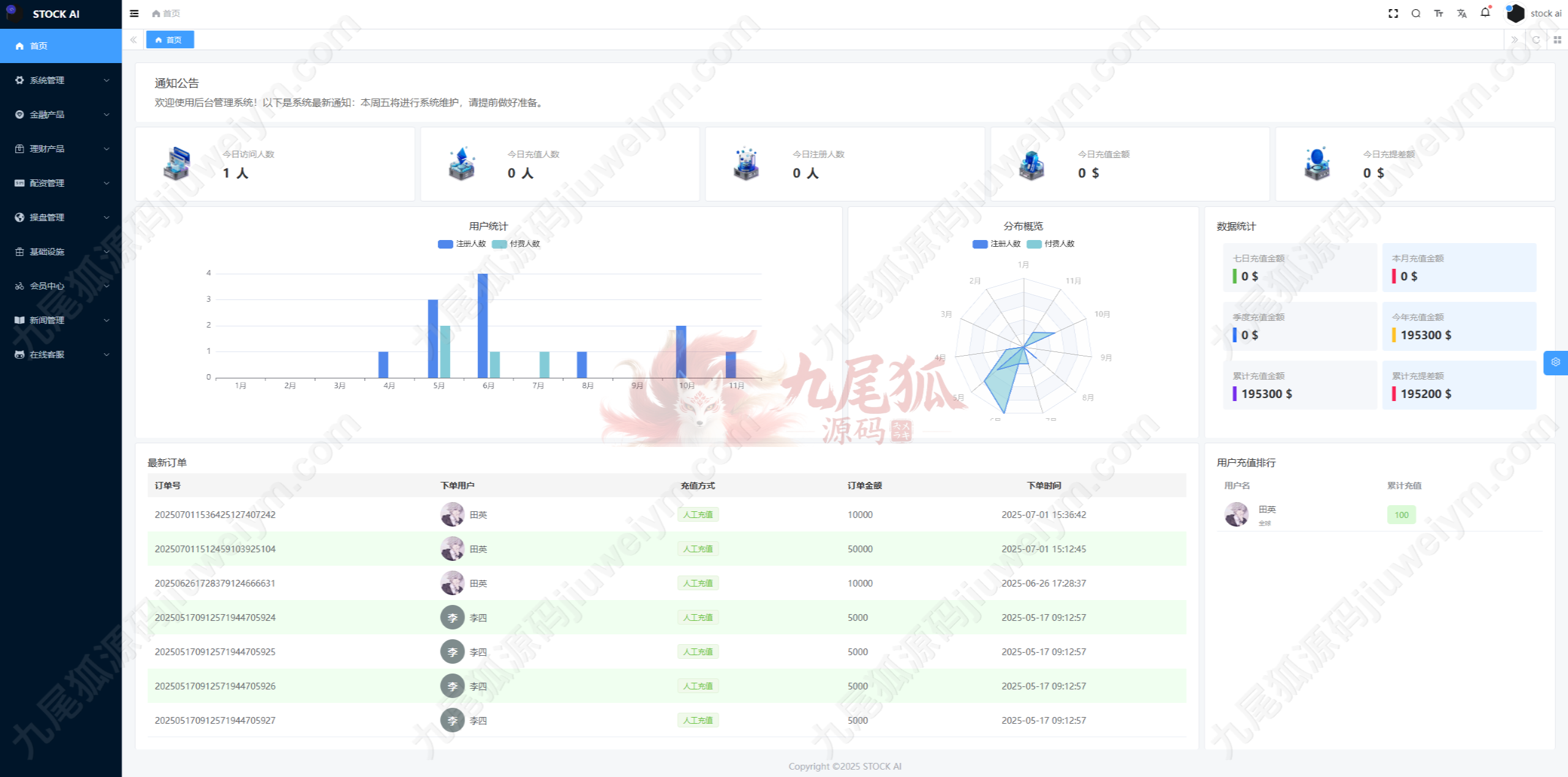Open the language translation icon
This screenshot has height=777, width=1568.
pyautogui.click(x=1462, y=13)
